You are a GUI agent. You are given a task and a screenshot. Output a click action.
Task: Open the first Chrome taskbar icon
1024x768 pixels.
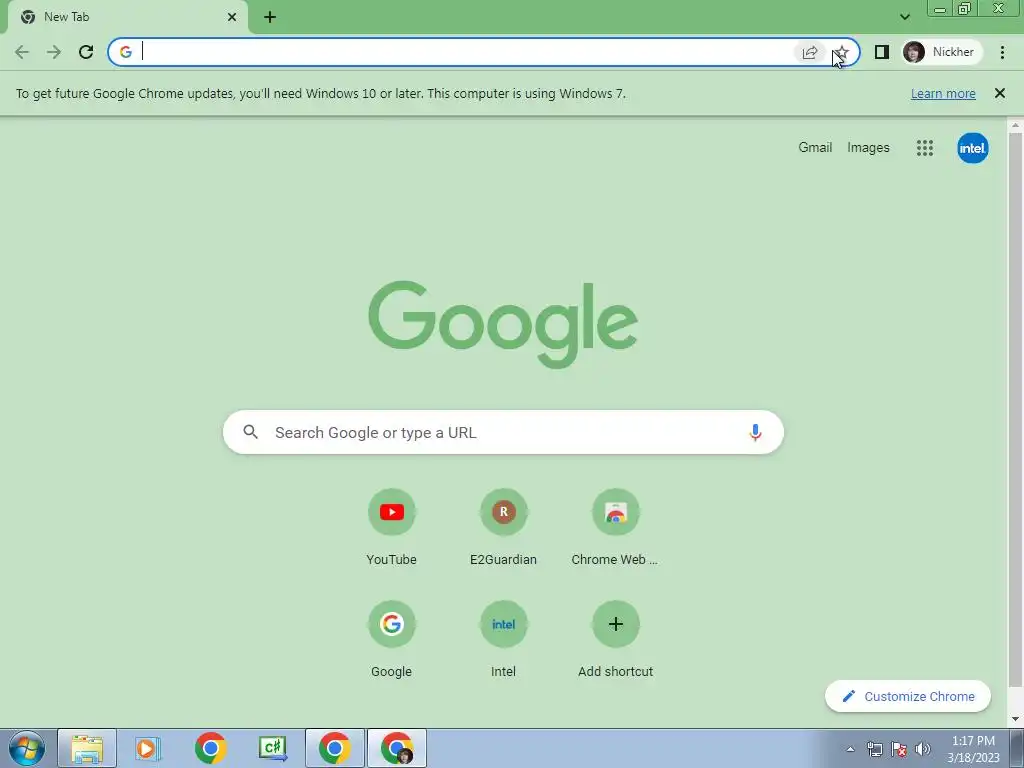click(x=210, y=748)
